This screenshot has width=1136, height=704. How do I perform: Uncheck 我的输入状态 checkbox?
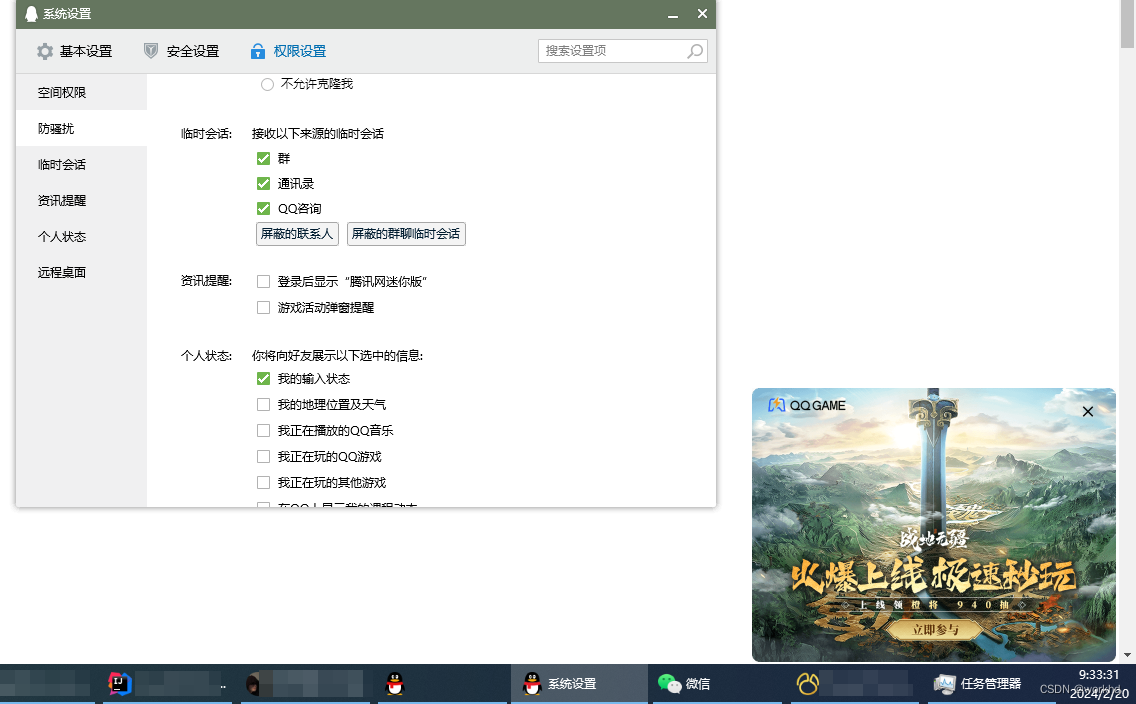264,379
